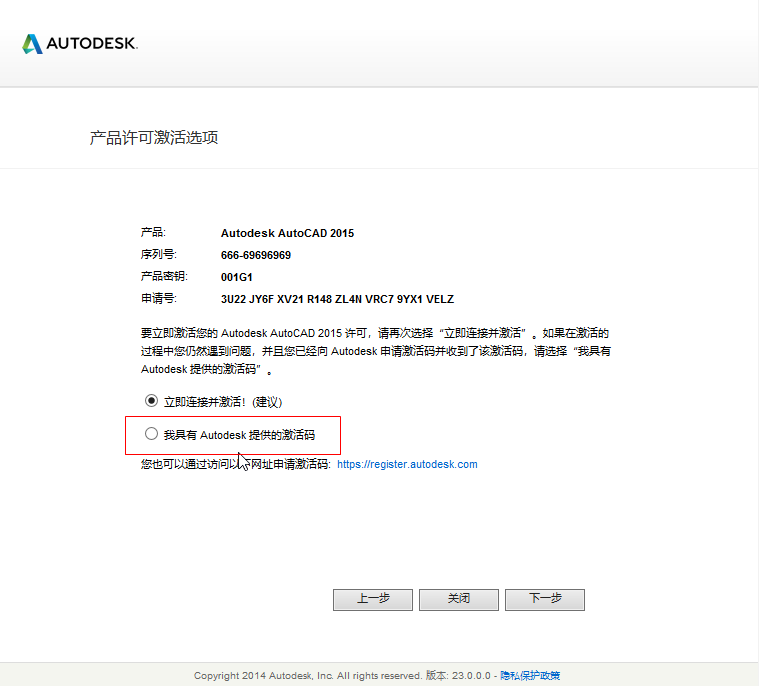This screenshot has width=759, height=686.
Task: Click the 关闭 (Close) button
Action: [x=459, y=600]
